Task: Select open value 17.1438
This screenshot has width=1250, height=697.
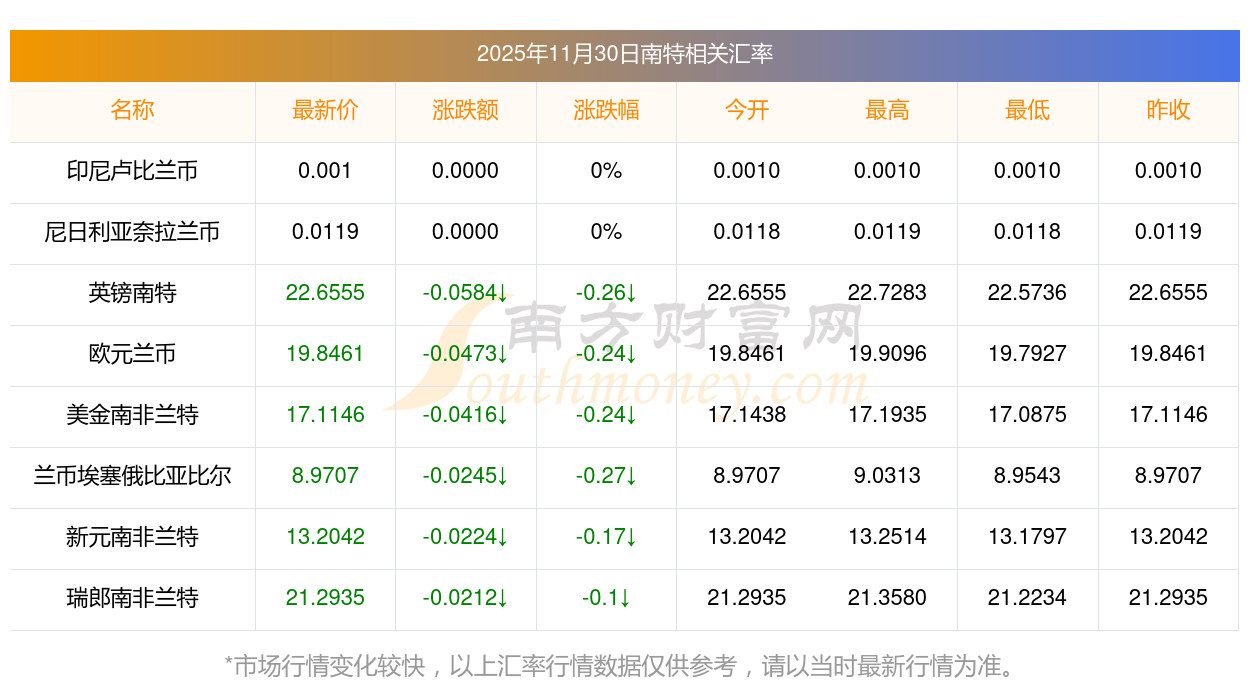Action: (x=747, y=415)
